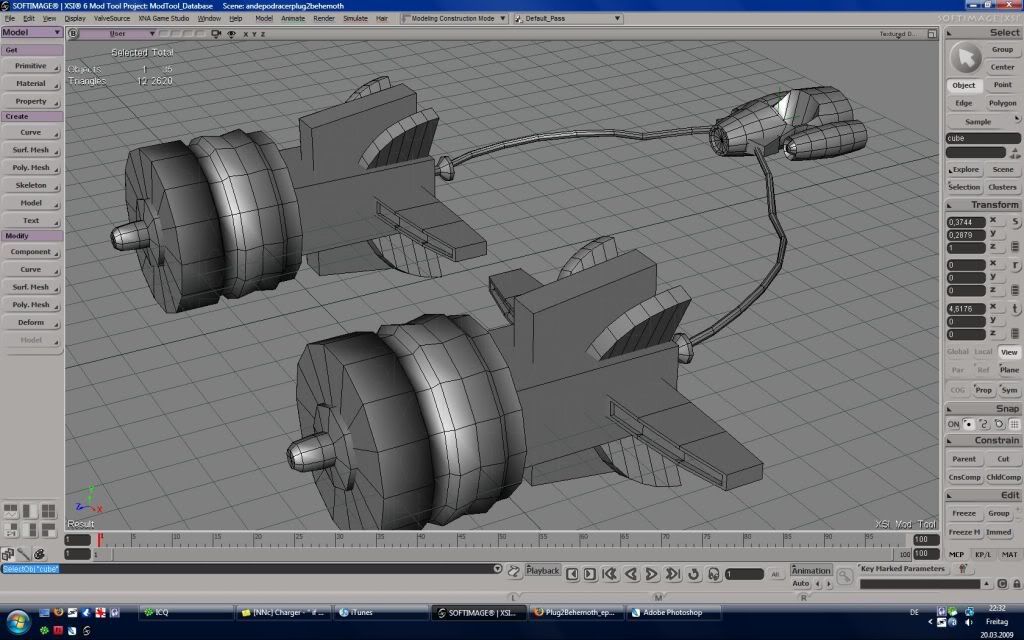The image size is (1024, 640).
Task: Toggle the point snap target icon
Action: (x=968, y=424)
